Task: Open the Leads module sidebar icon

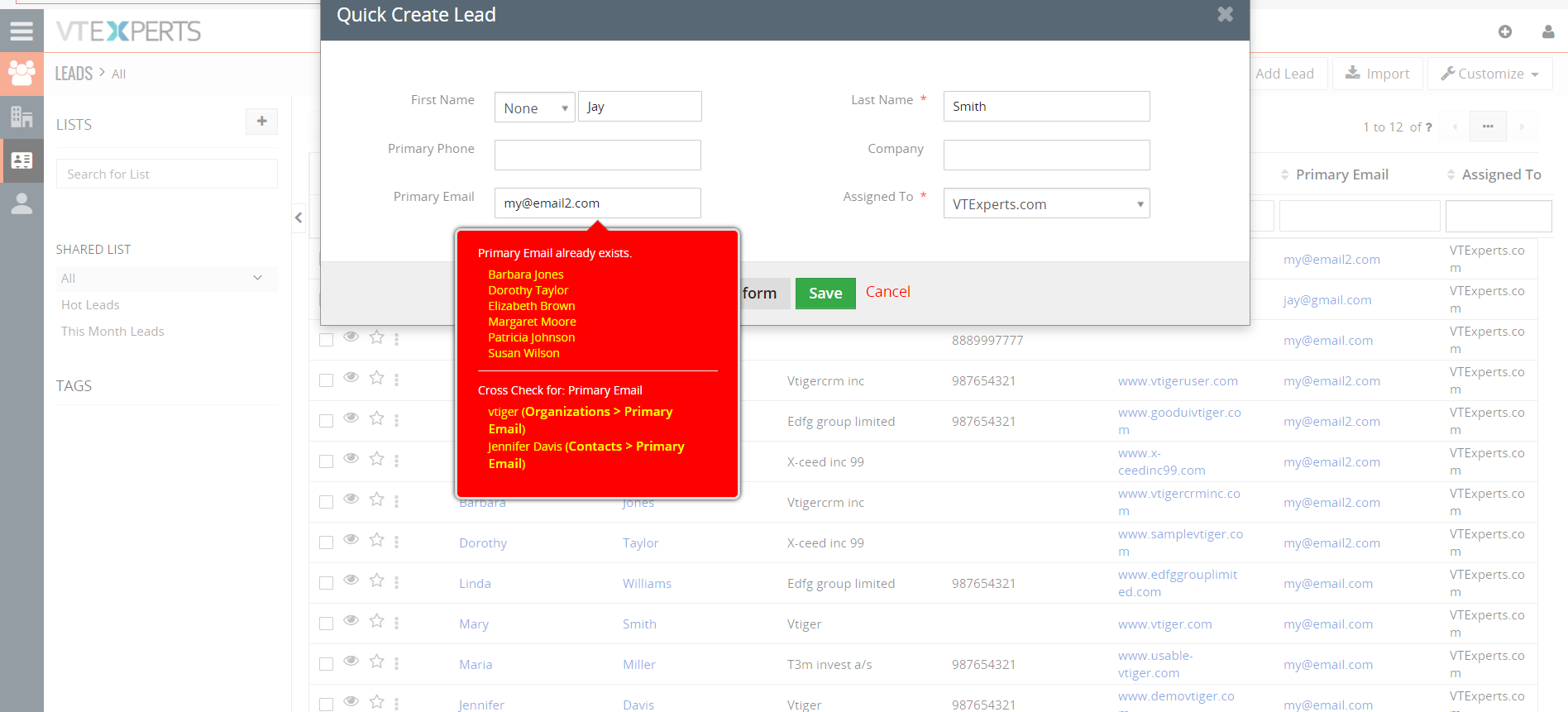Action: 22,73
